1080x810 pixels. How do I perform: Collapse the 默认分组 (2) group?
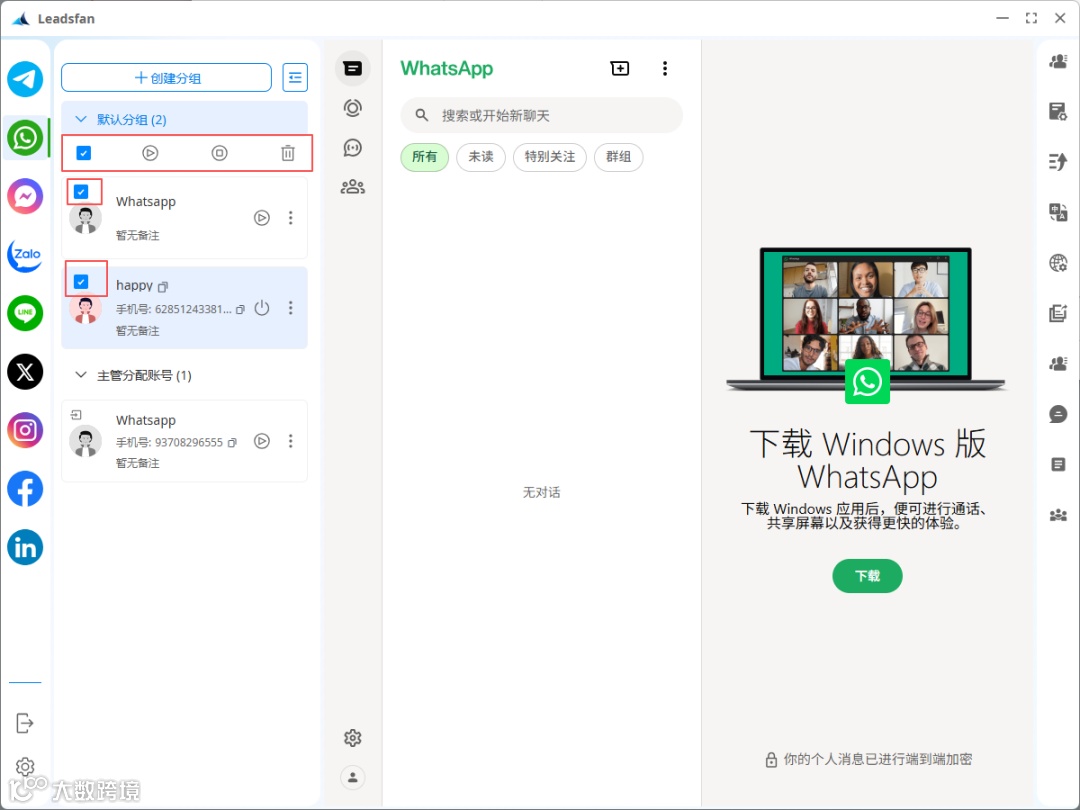(81, 119)
